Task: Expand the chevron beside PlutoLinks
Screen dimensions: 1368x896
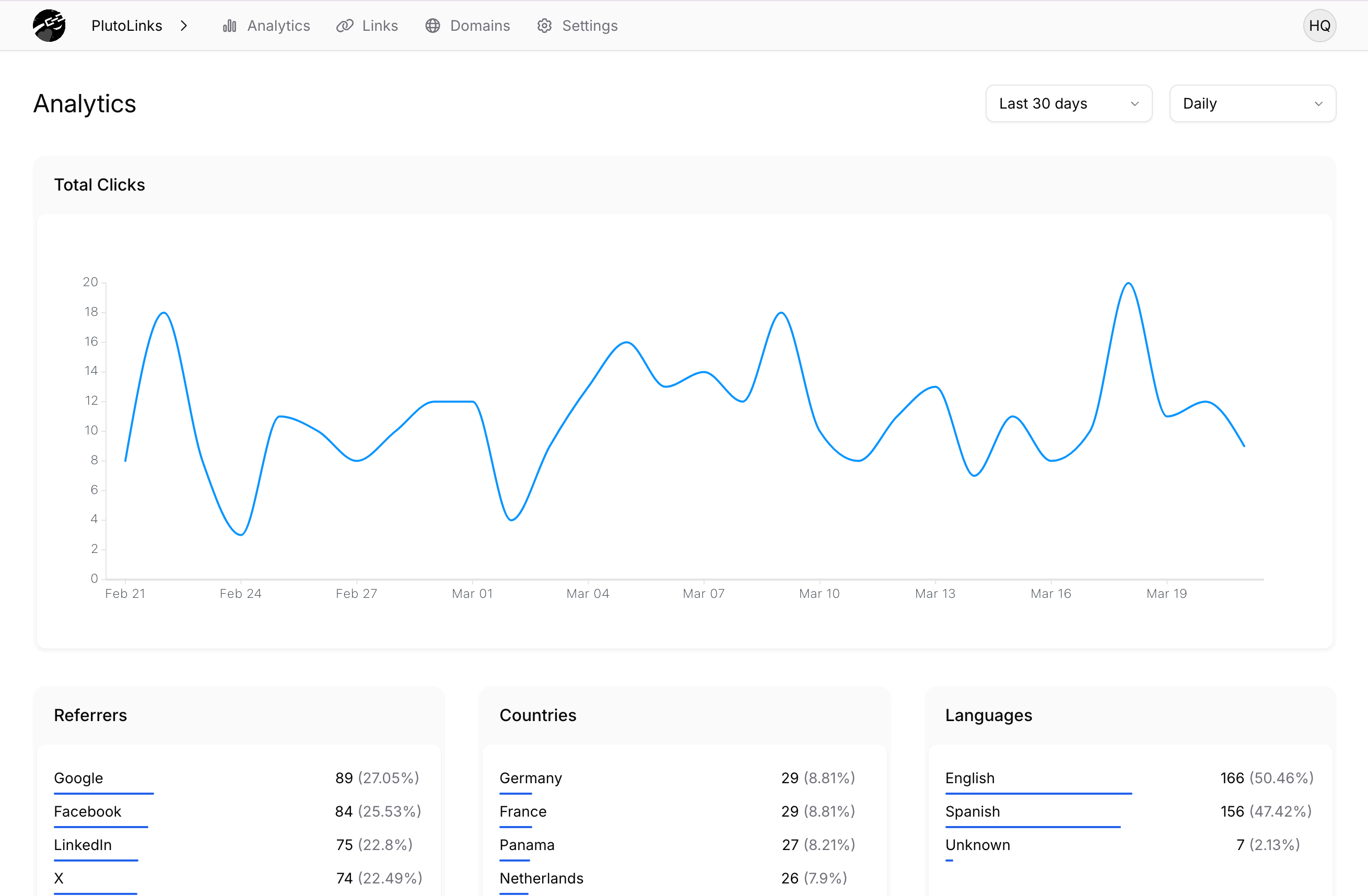Action: click(x=184, y=26)
